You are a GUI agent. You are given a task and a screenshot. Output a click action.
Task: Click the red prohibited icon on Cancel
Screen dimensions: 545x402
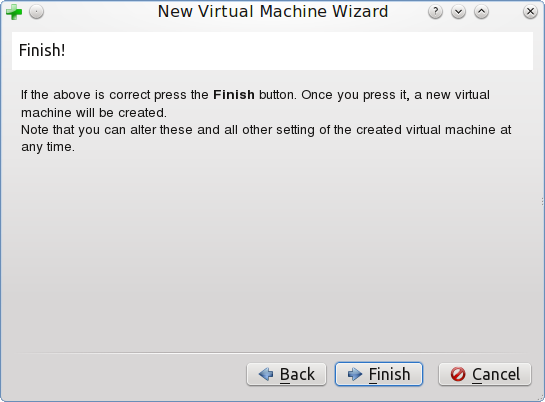click(x=458, y=374)
